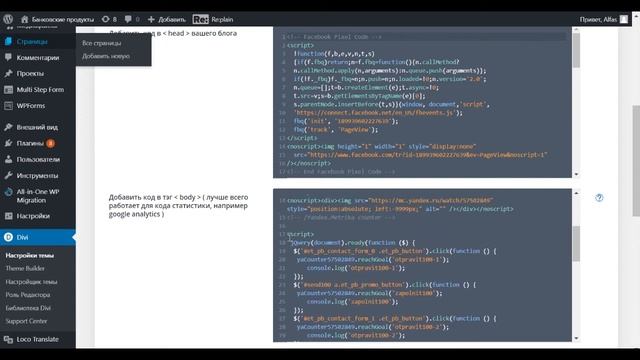The width and height of the screenshot is (640, 360).
Task: Click head editor scrollbar thumb
Action: [x=576, y=50]
